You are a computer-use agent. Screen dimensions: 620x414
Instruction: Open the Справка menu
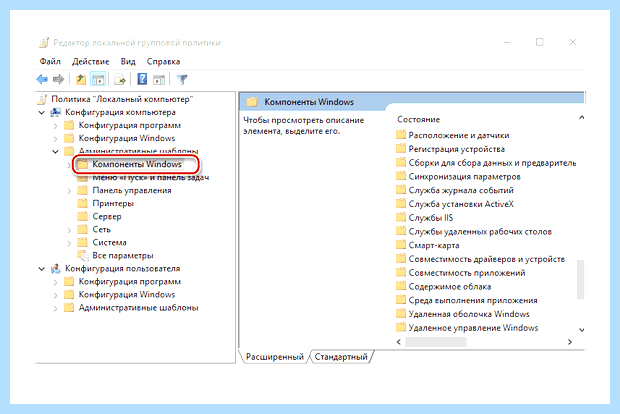tap(163, 62)
